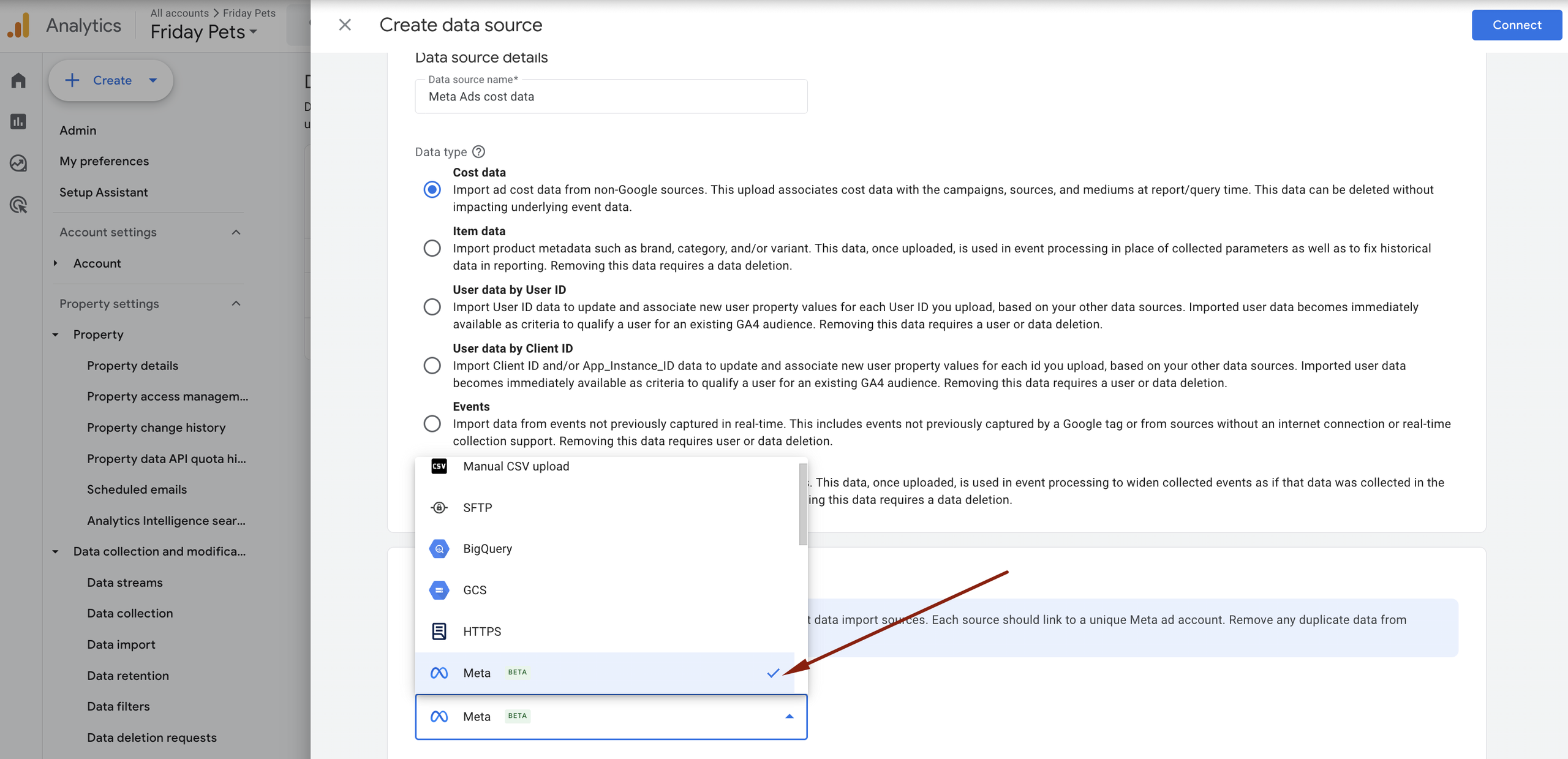Click the HTTPS document icon
The image size is (1568, 759).
click(439, 631)
